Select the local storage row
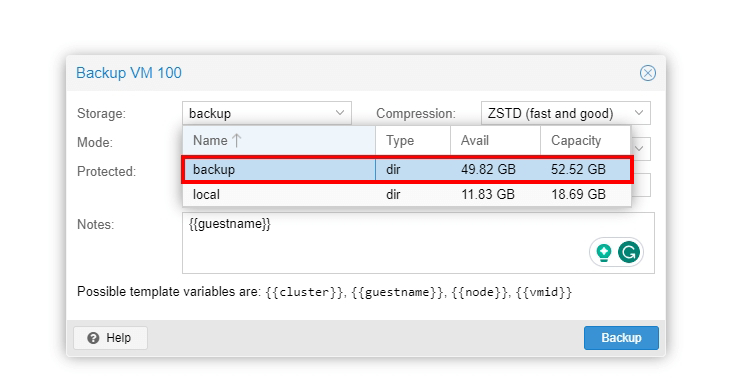This screenshot has width=739, height=387. point(407,194)
